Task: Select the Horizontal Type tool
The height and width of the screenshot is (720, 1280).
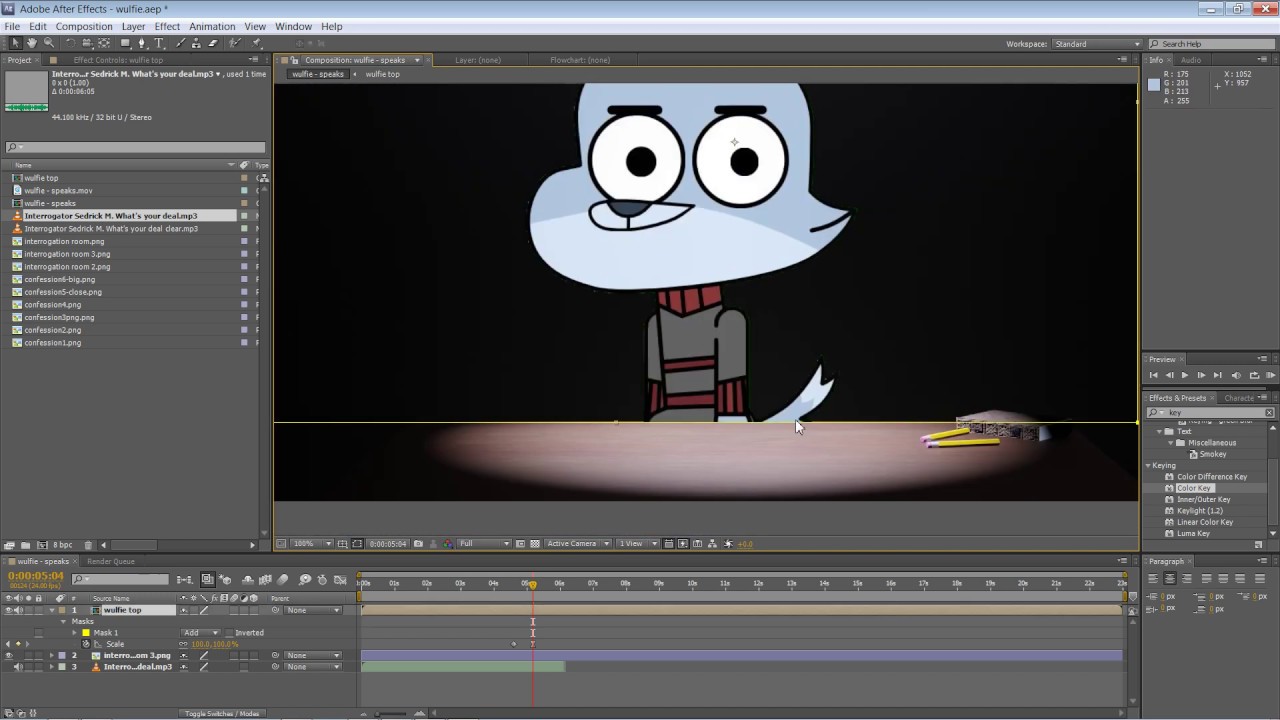Action: (159, 43)
